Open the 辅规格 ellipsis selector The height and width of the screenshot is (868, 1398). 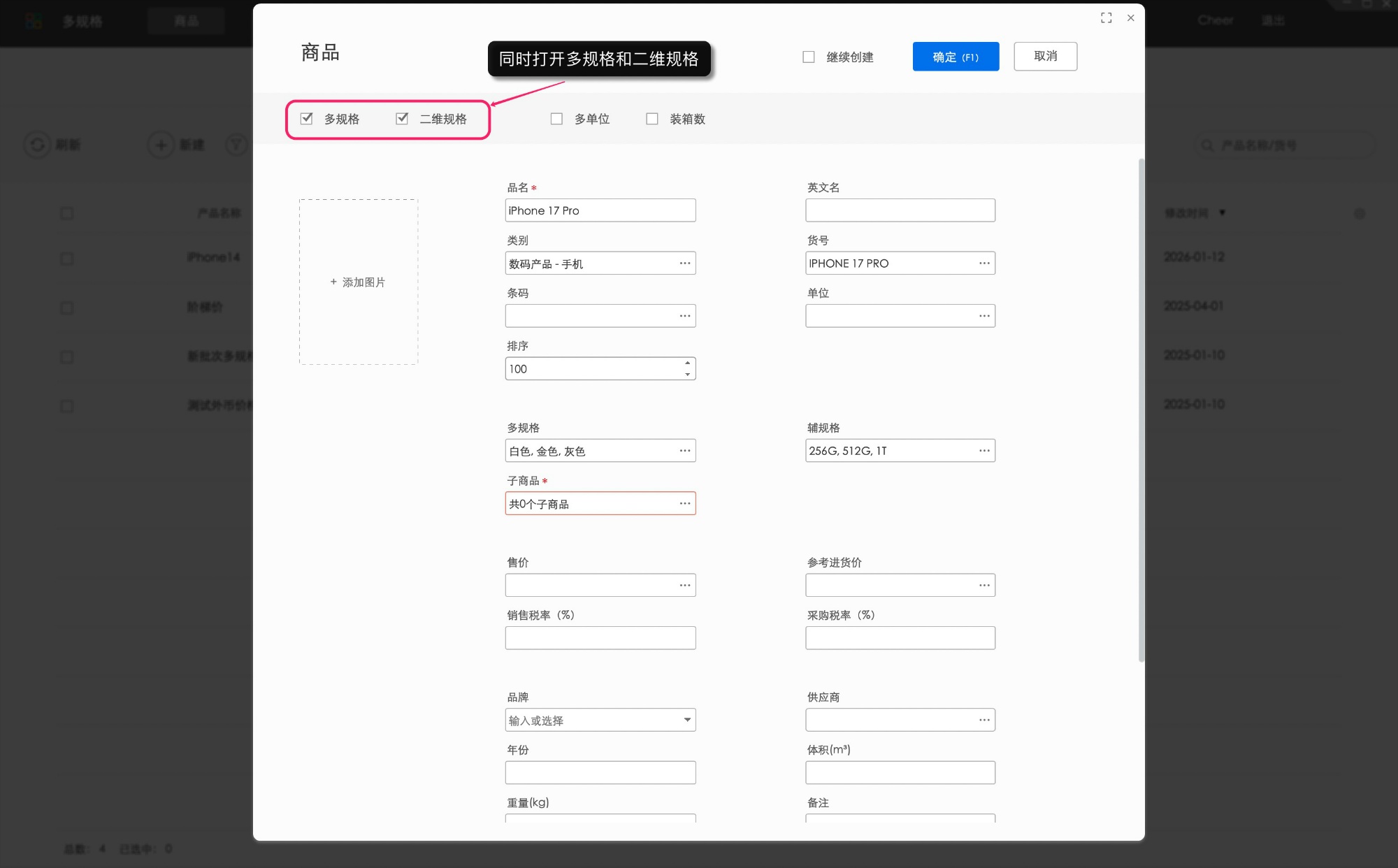point(984,451)
